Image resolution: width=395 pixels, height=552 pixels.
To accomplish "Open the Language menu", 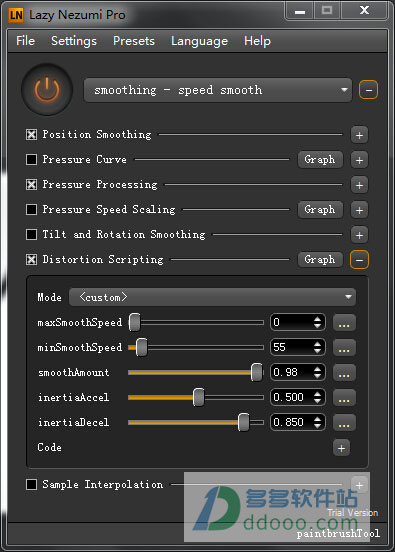I will coord(199,41).
